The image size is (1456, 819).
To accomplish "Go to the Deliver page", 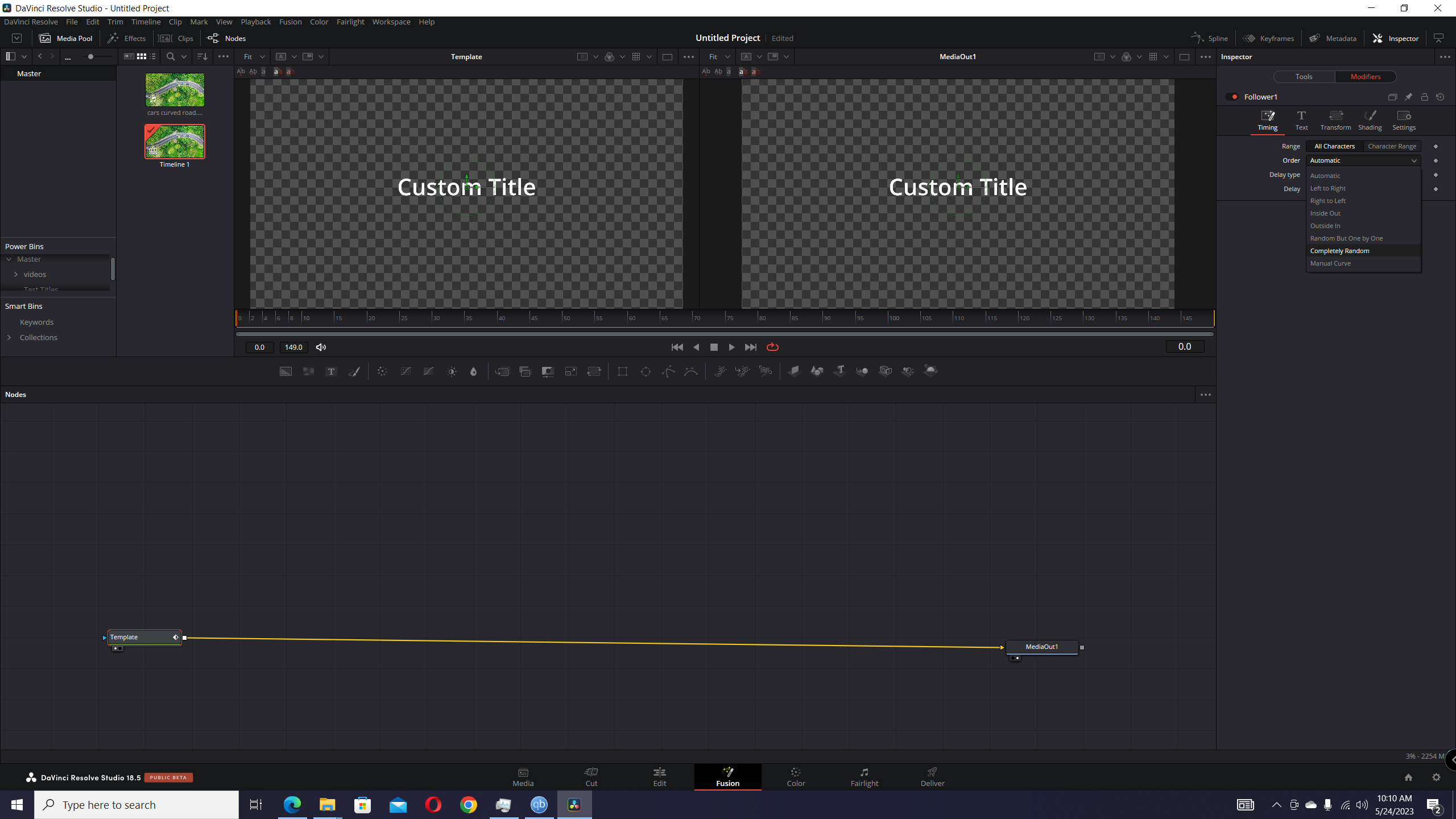I will (932, 777).
